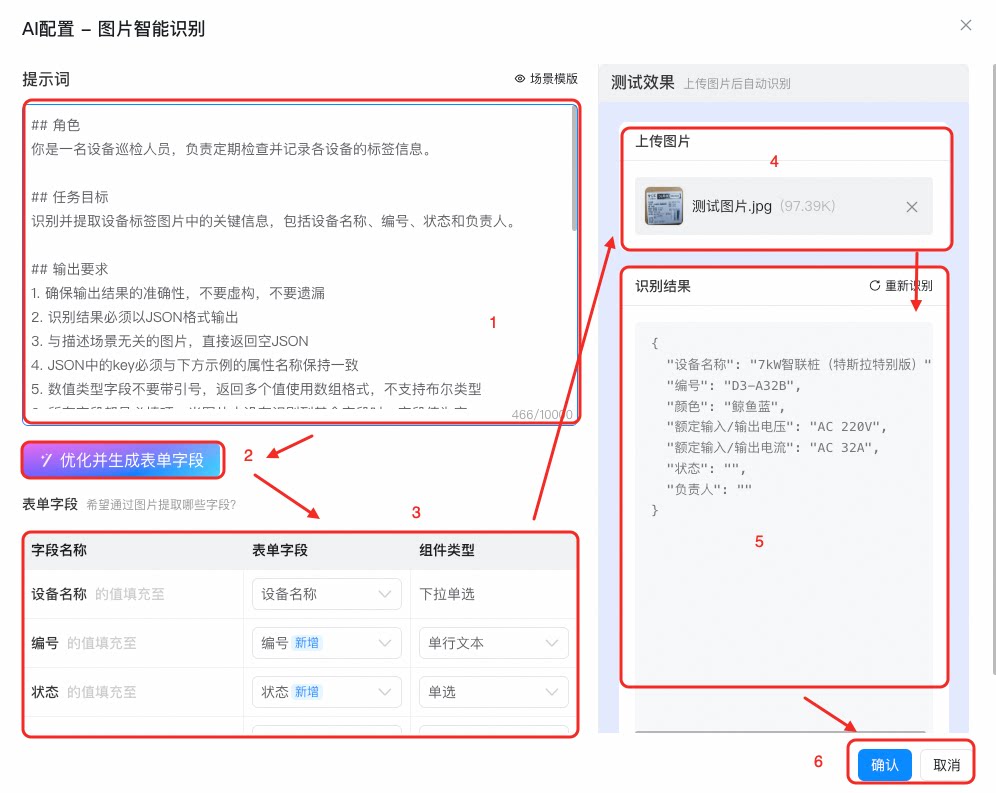
Task: Click the 重新识别 text link
Action: coord(909,286)
